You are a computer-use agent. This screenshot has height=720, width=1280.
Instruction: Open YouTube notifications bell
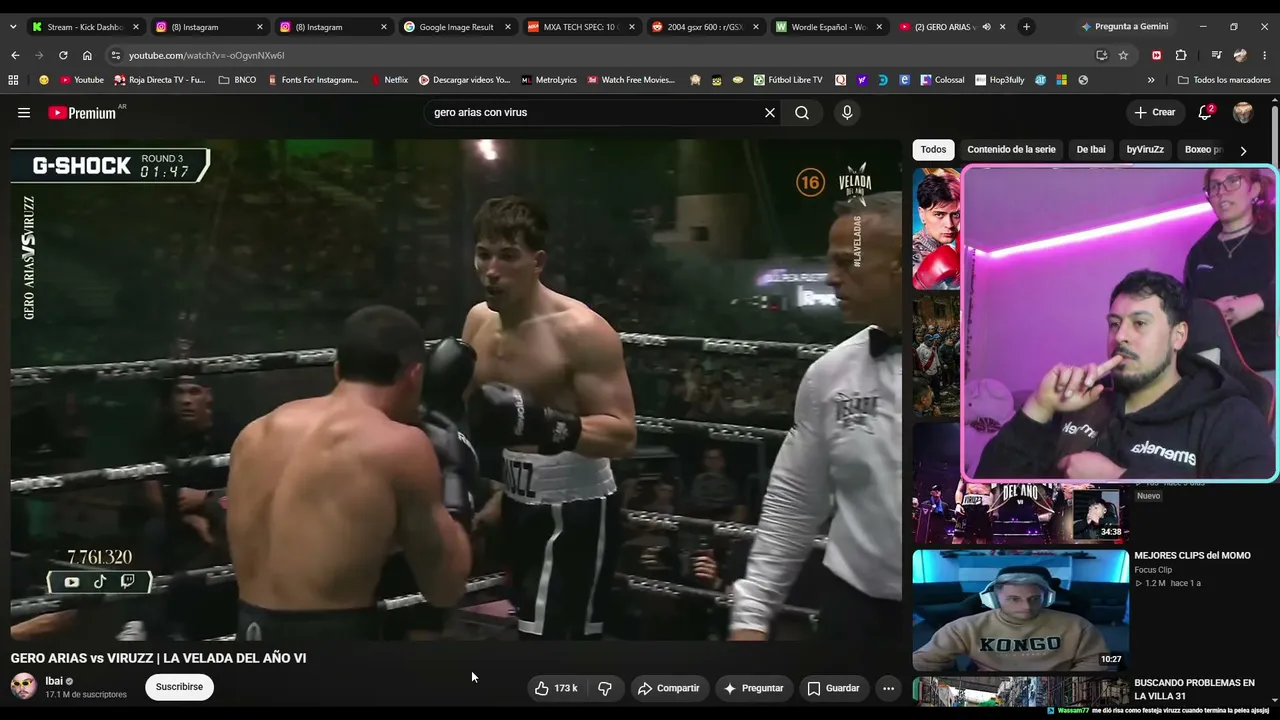pyautogui.click(x=1205, y=112)
